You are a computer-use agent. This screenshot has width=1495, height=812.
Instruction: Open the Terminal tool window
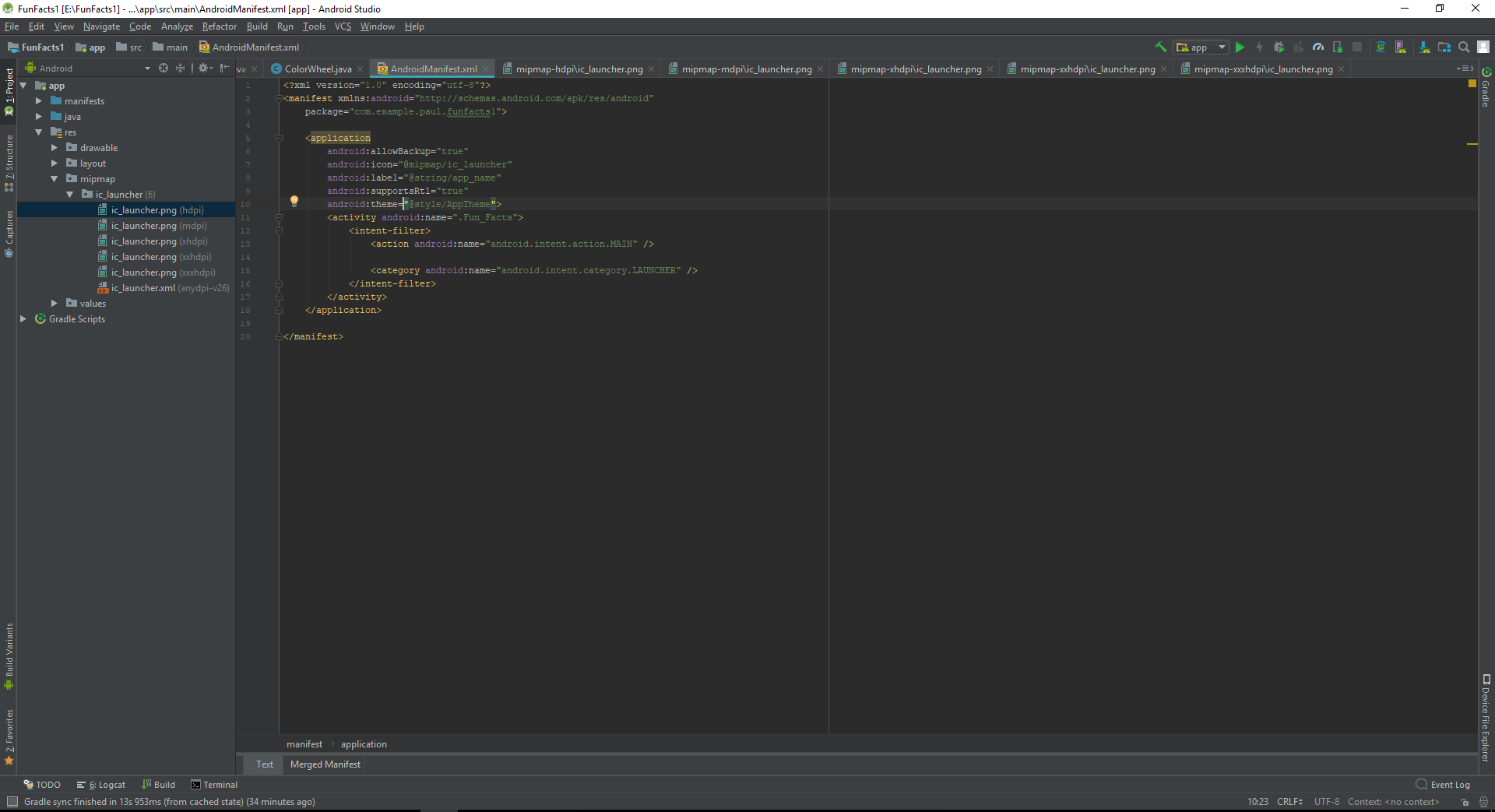(220, 784)
